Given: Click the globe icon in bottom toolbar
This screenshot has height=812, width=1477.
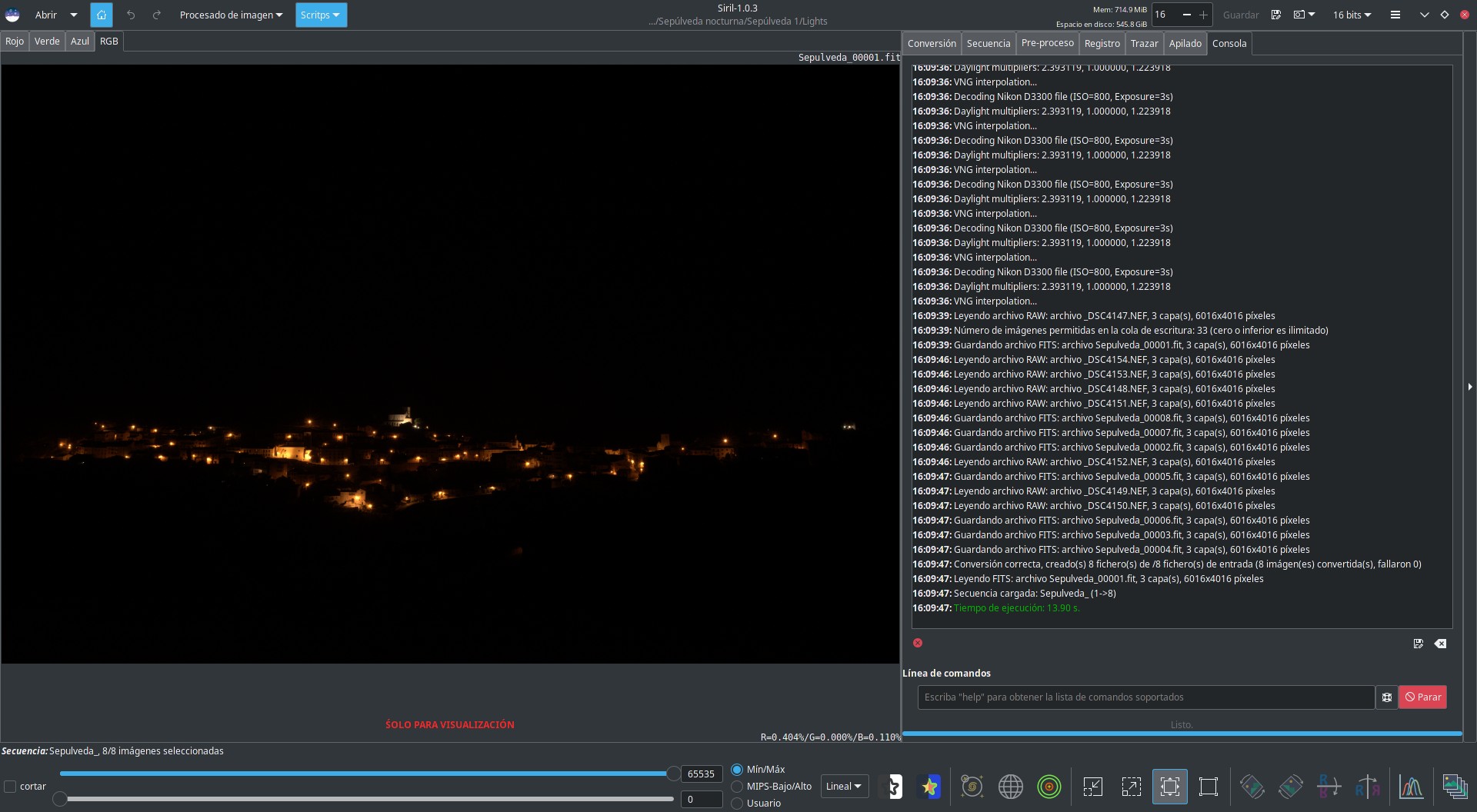Looking at the screenshot, I should point(1010,787).
